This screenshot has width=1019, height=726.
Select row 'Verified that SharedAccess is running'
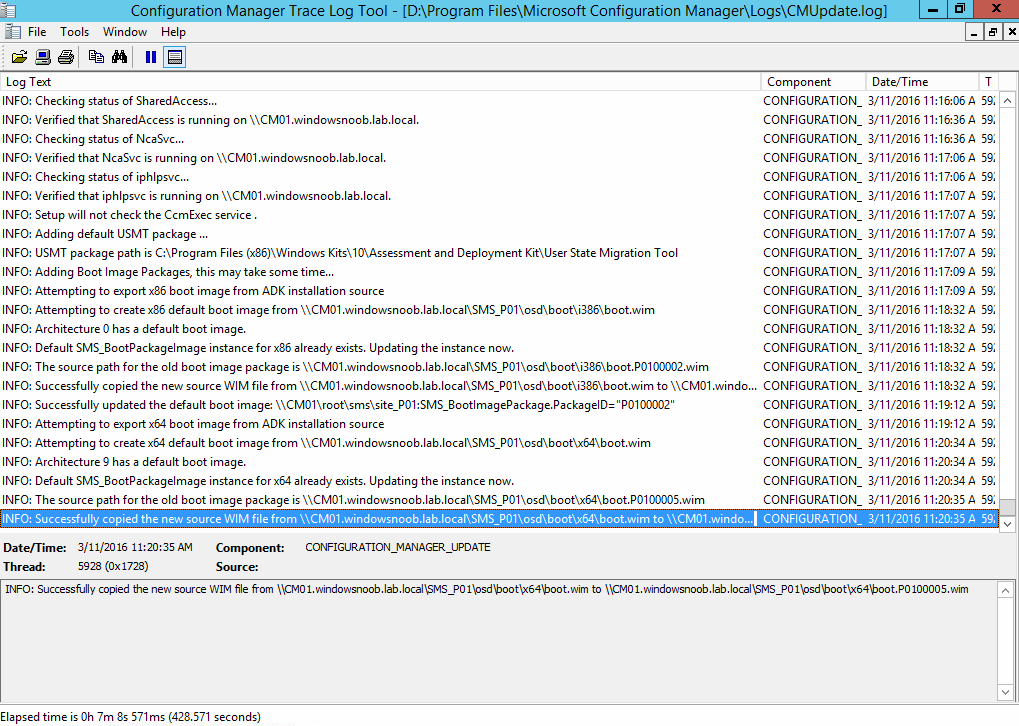[499, 120]
